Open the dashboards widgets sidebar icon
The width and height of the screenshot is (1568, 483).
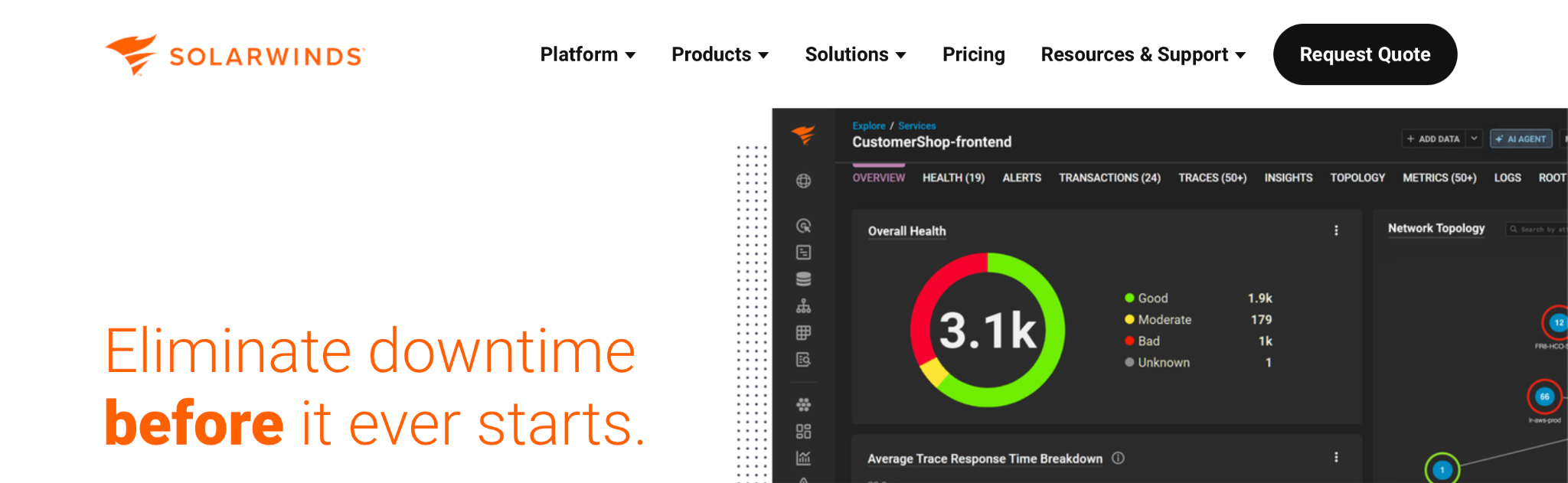pos(803,432)
